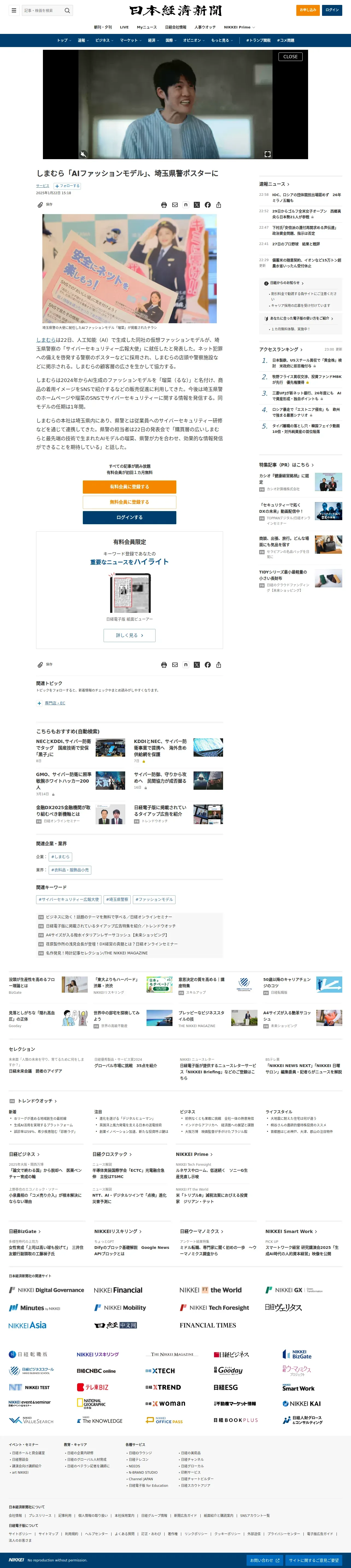Open the アクセスランキング section link
The width and height of the screenshot is (351, 1568).
[x=281, y=349]
